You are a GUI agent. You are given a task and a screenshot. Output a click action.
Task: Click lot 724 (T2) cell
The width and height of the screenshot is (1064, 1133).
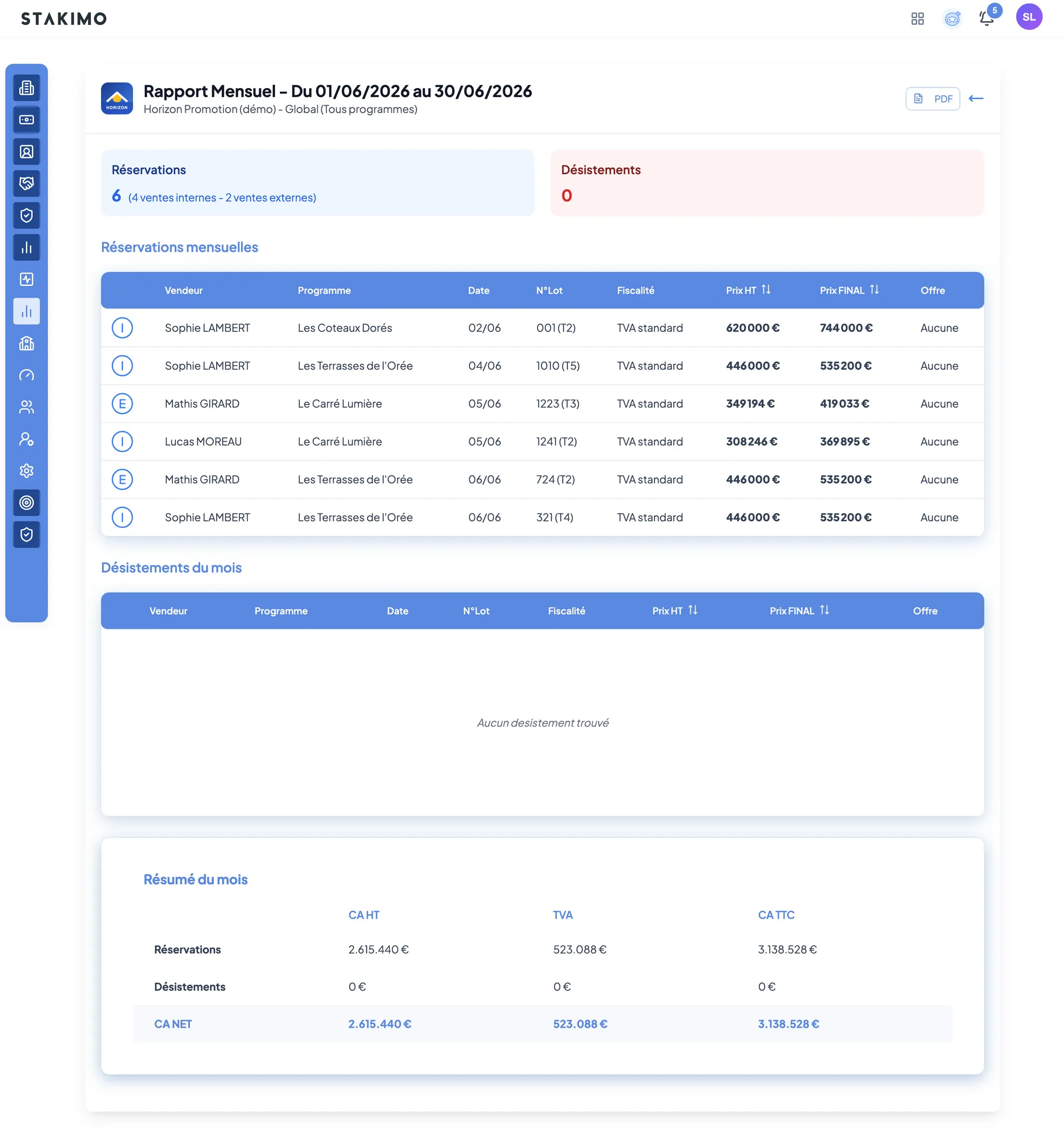pyautogui.click(x=555, y=479)
